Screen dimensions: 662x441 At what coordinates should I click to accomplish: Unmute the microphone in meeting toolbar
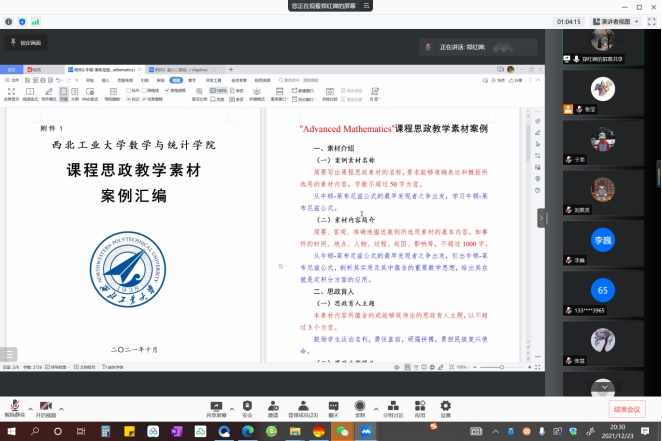pyautogui.click(x=14, y=405)
